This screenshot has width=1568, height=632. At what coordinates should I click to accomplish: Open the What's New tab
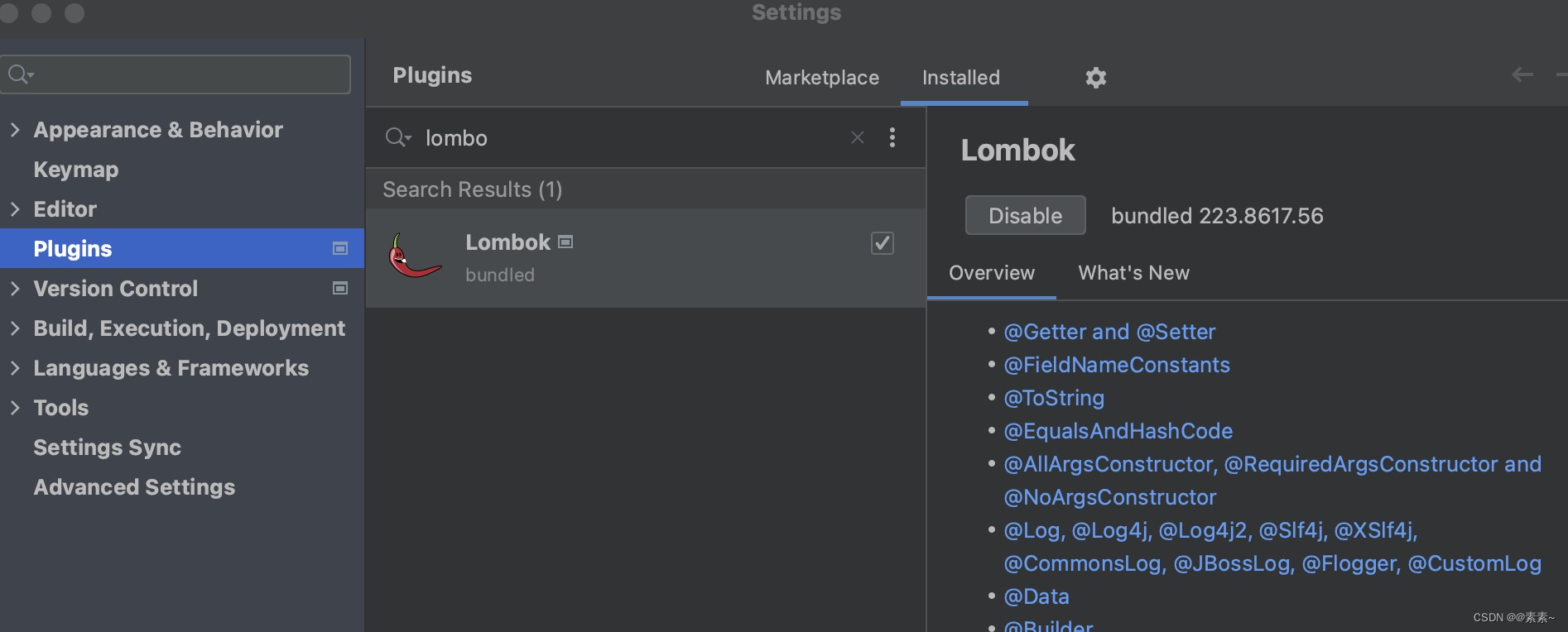coord(1133,273)
